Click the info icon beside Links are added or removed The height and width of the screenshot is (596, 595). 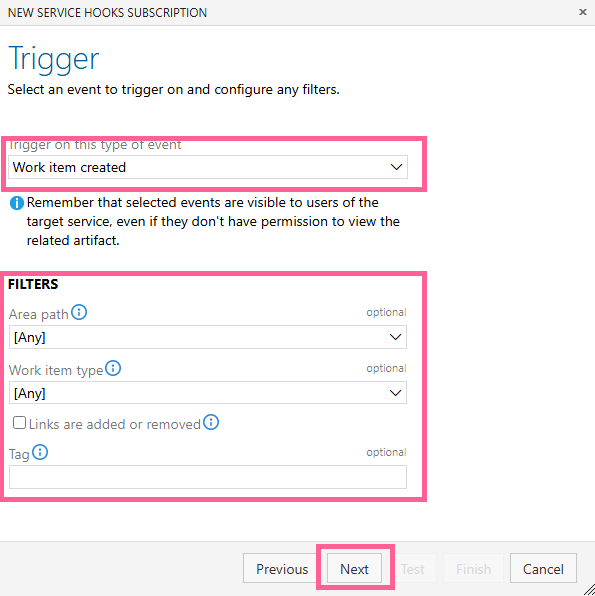[211, 422]
